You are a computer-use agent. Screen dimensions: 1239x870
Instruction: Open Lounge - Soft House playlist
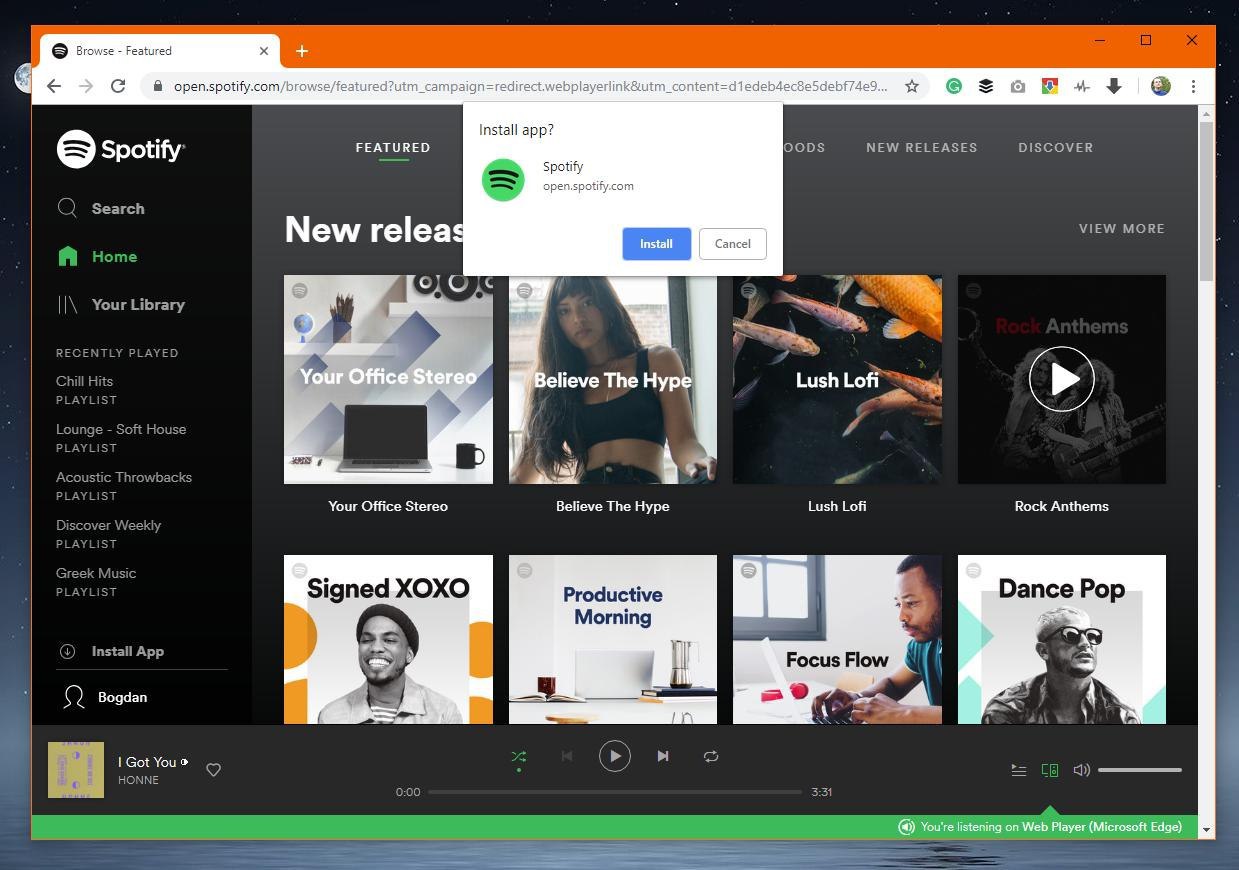[121, 429]
